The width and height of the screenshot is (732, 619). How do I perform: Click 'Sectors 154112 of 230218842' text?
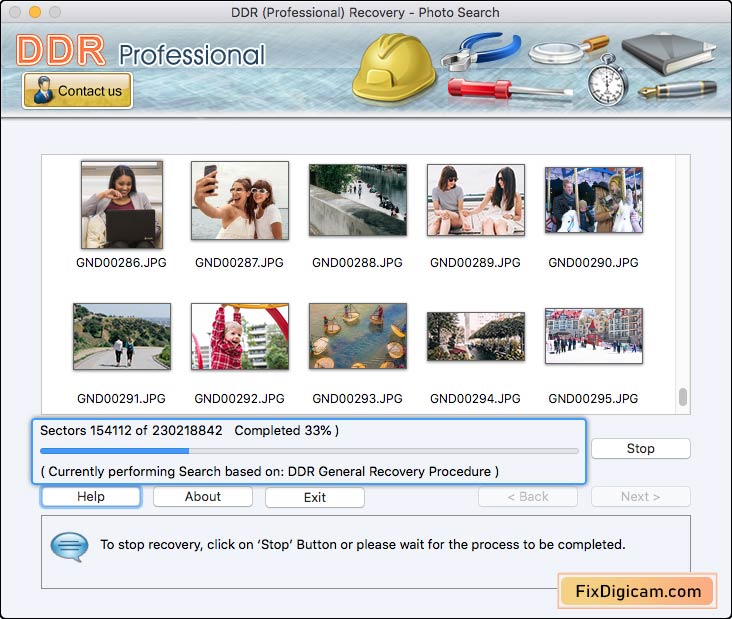tap(131, 430)
